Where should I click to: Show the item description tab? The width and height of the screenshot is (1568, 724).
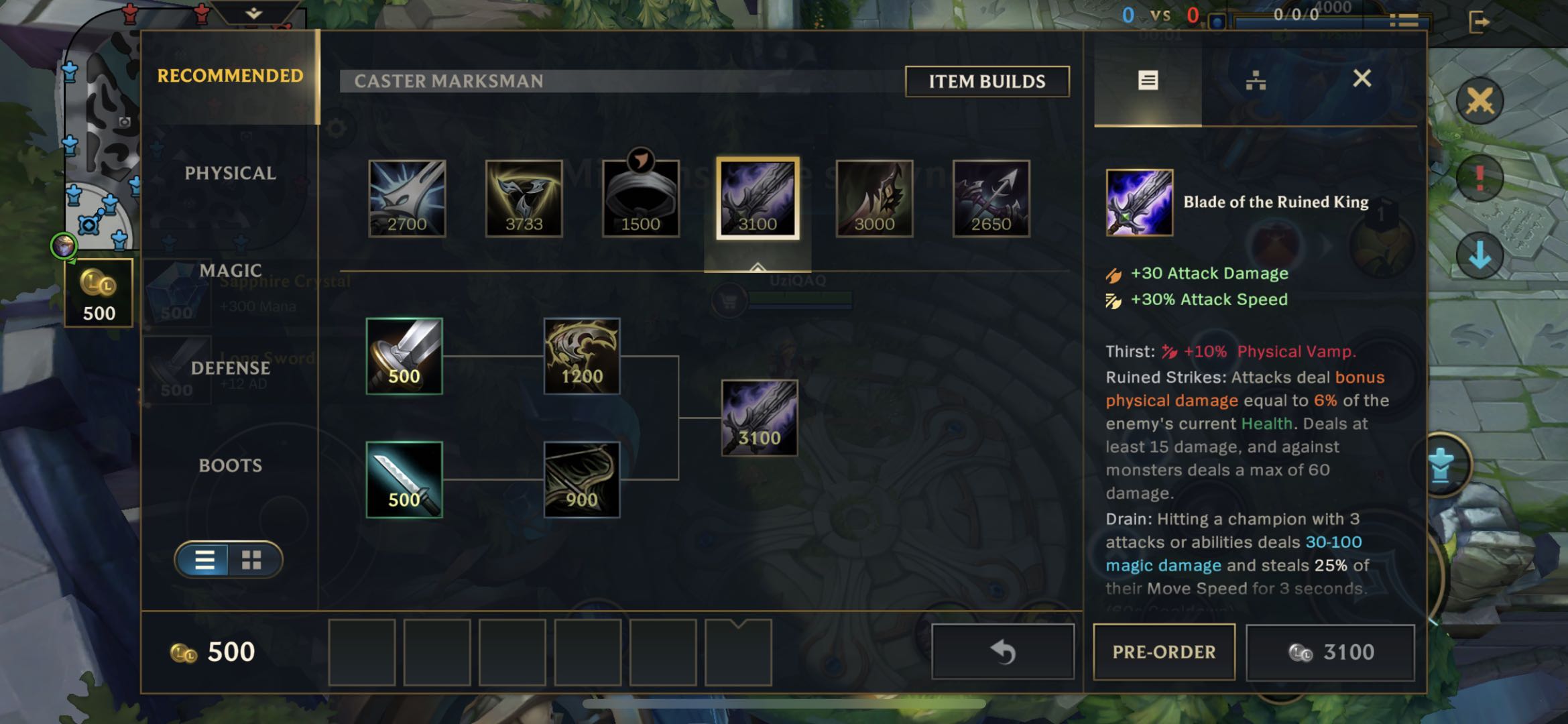click(x=1148, y=80)
